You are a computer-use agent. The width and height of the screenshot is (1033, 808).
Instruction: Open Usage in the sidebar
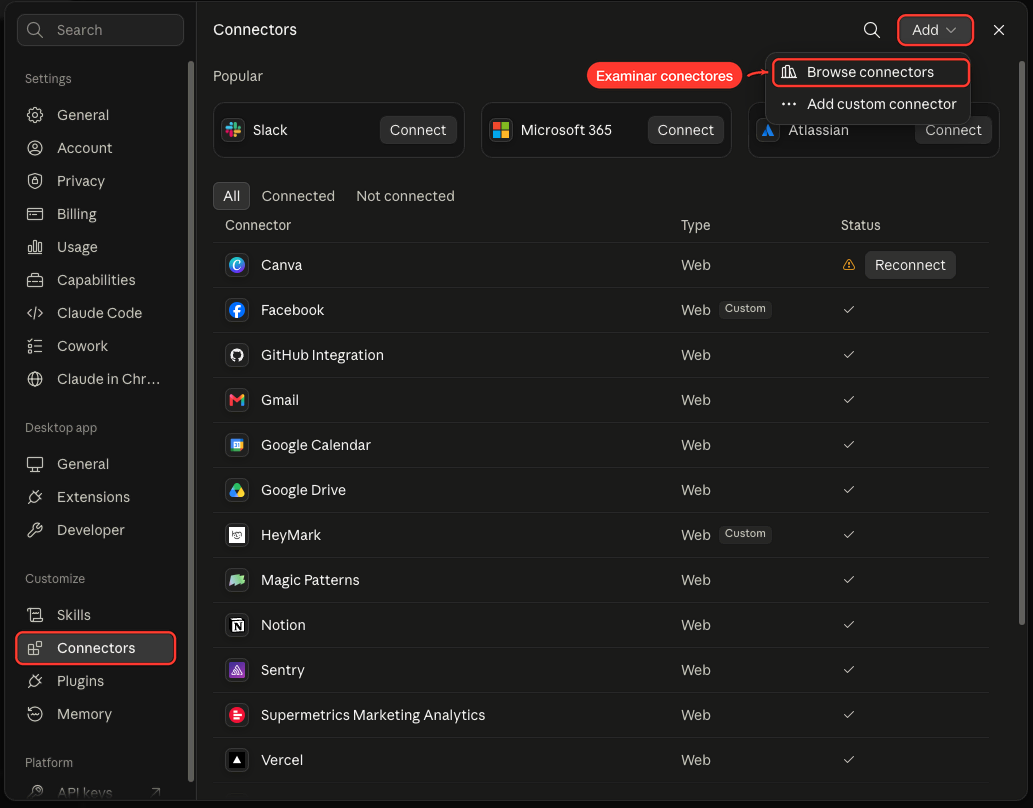(96, 247)
